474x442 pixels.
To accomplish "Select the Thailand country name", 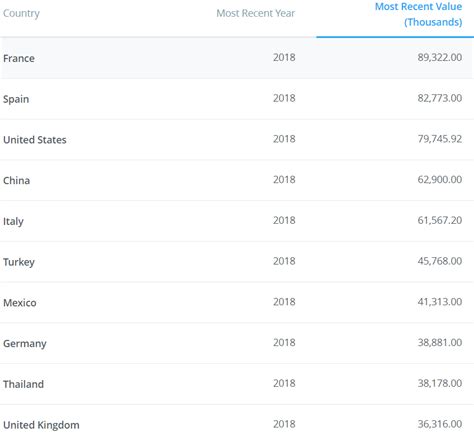I will coord(23,384).
